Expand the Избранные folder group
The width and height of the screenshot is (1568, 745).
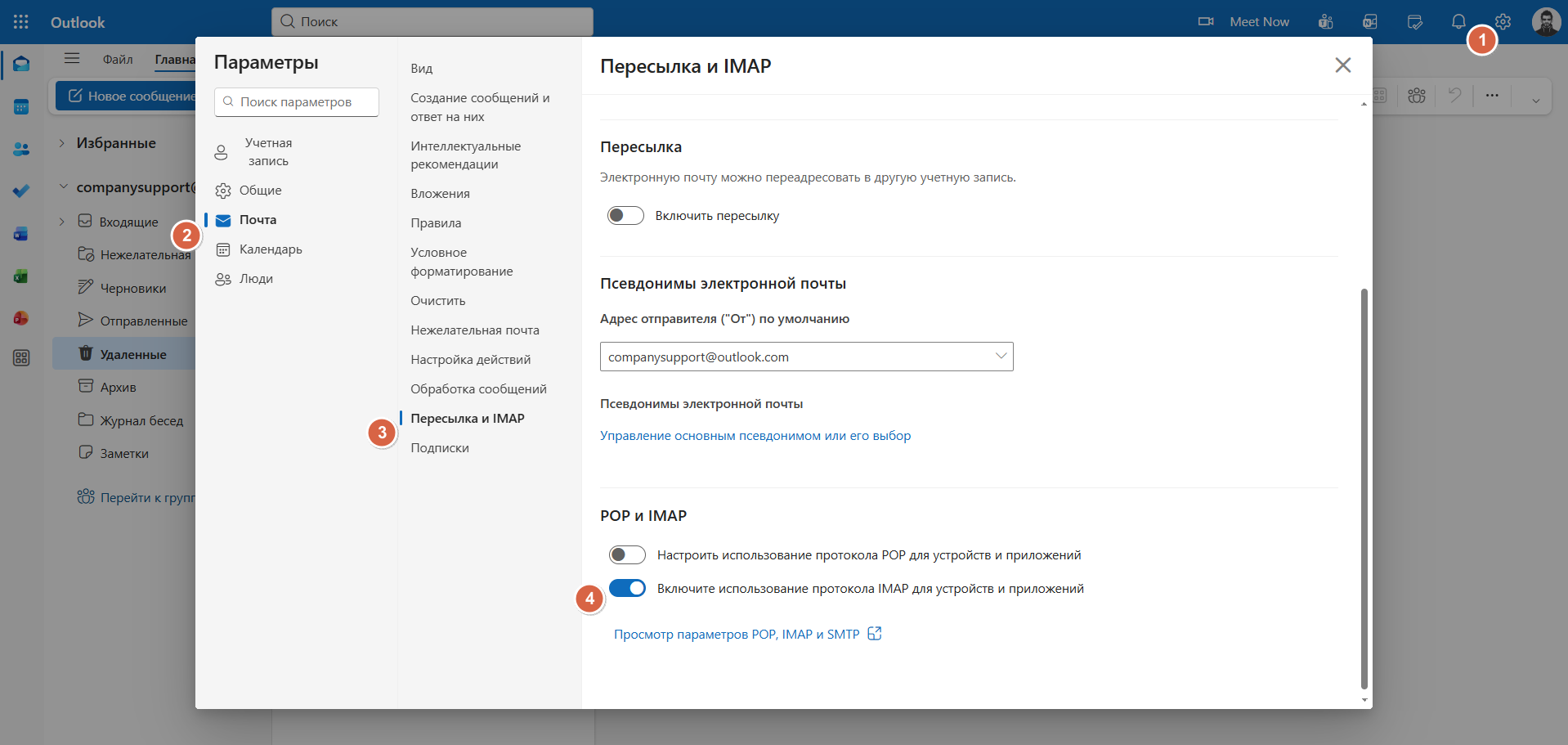[62, 143]
